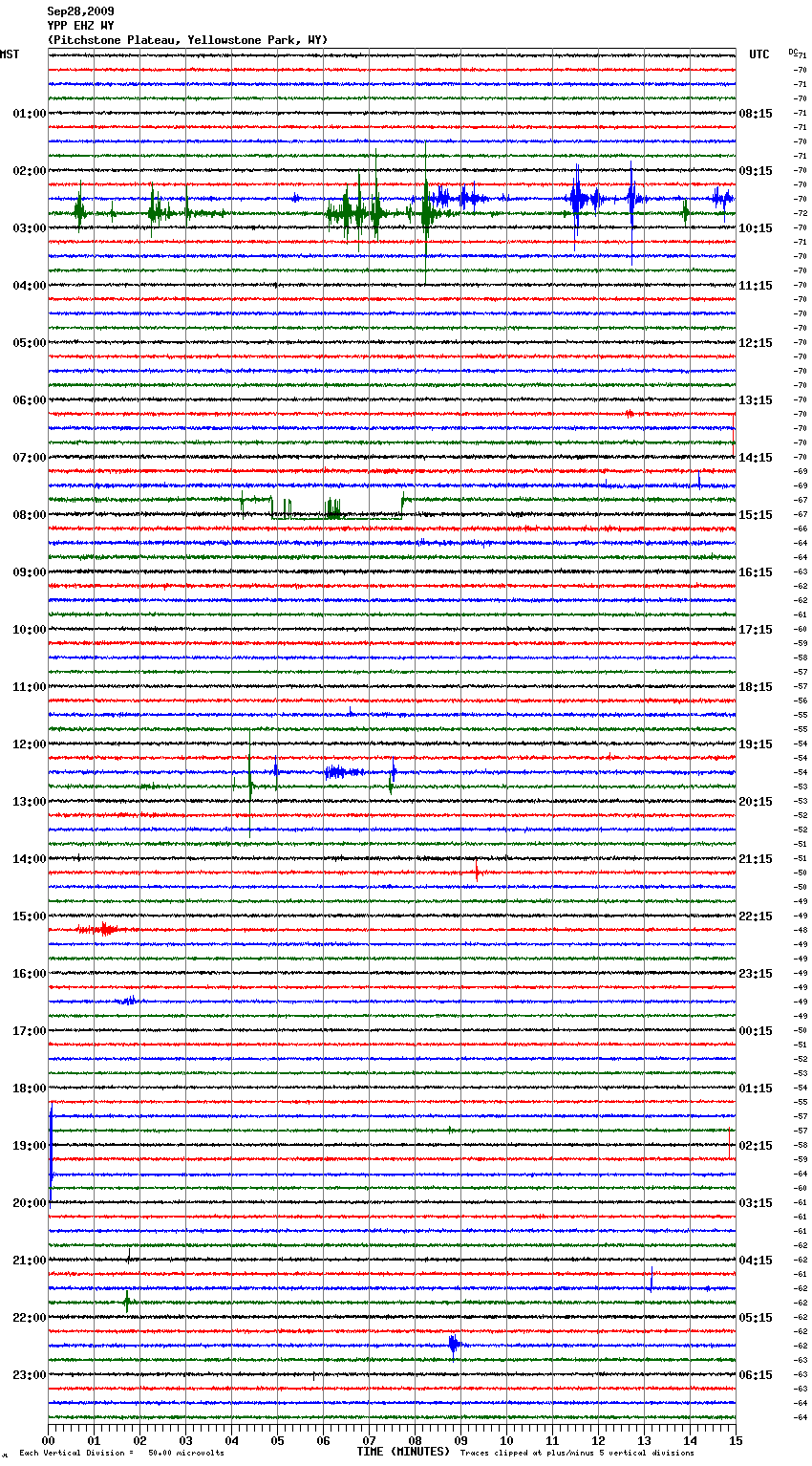Image resolution: width=812 pixels, height=1466 pixels.
Task: Select the 05:00 MST row label
Action: 29,343
